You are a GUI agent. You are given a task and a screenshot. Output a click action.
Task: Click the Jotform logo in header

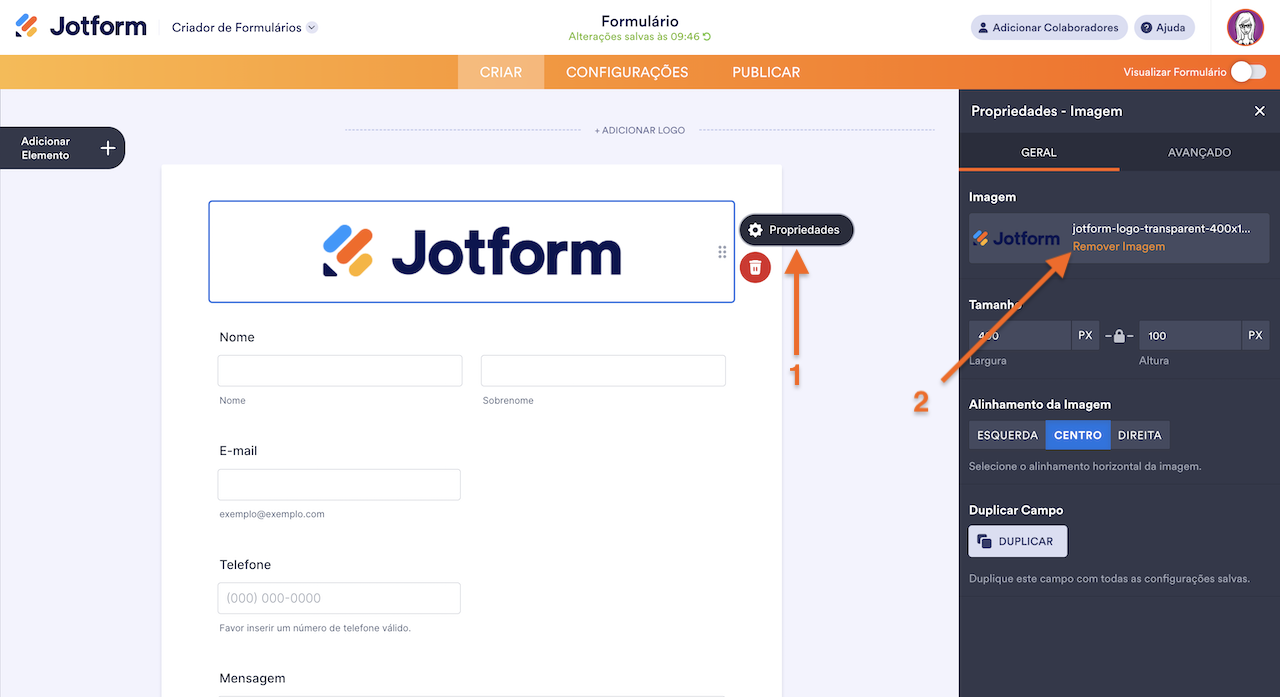(81, 27)
